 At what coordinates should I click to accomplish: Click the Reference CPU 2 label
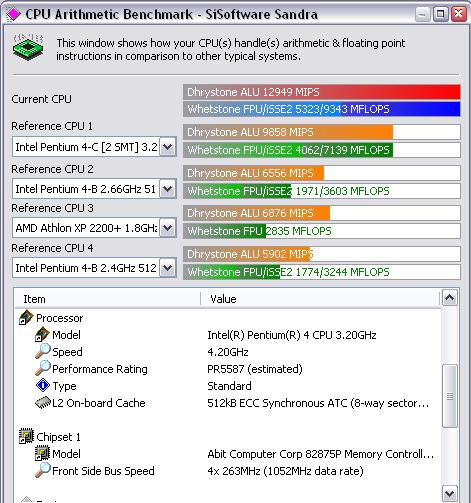coord(52,169)
